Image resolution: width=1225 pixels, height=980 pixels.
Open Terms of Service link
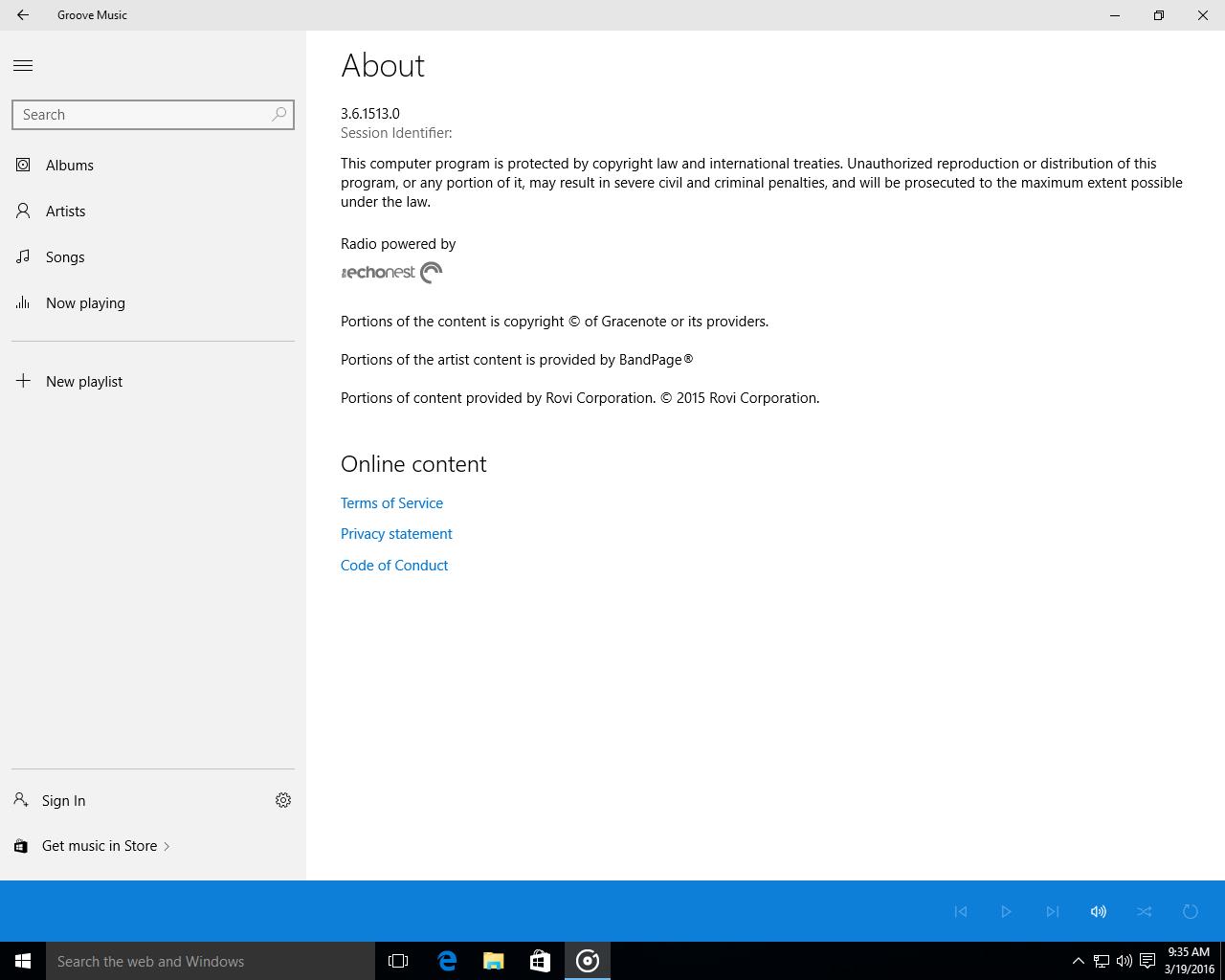click(x=391, y=503)
